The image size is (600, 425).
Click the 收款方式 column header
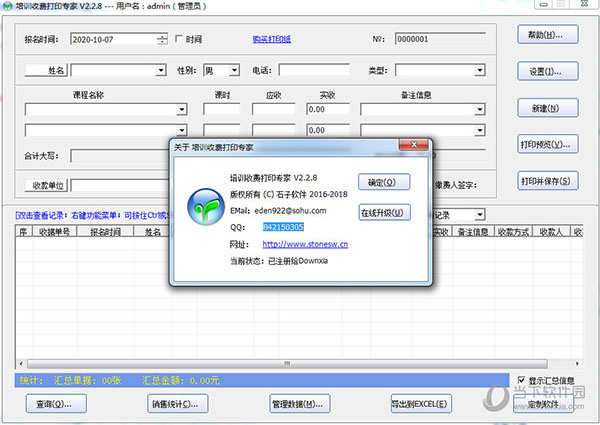pos(513,231)
